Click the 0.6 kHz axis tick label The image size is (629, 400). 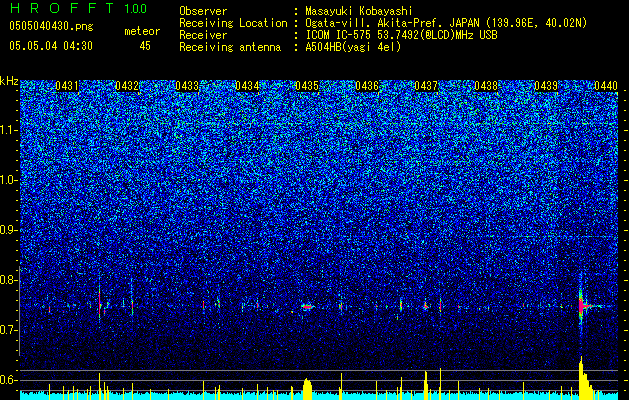point(9,380)
